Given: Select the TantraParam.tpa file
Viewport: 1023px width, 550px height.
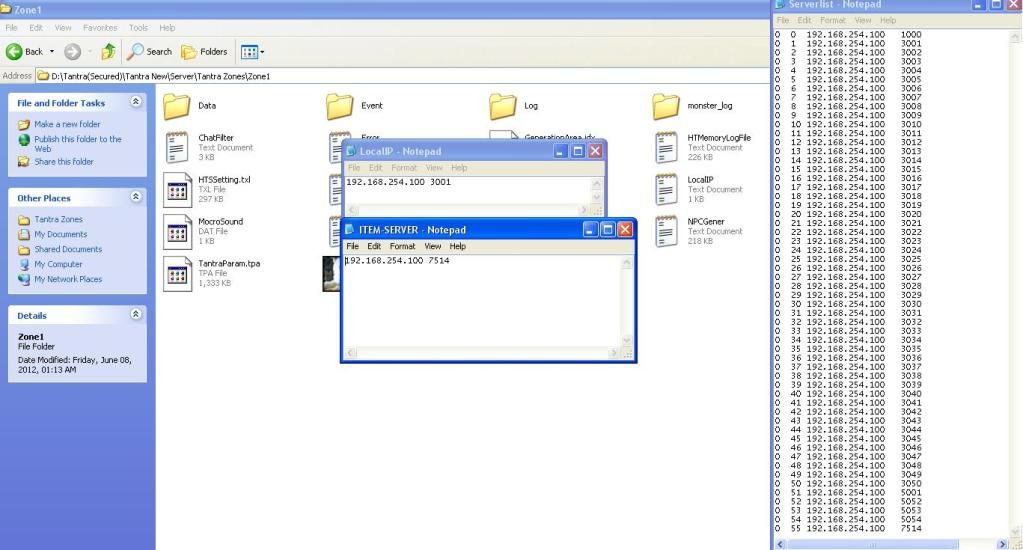Looking at the screenshot, I should pos(177,272).
